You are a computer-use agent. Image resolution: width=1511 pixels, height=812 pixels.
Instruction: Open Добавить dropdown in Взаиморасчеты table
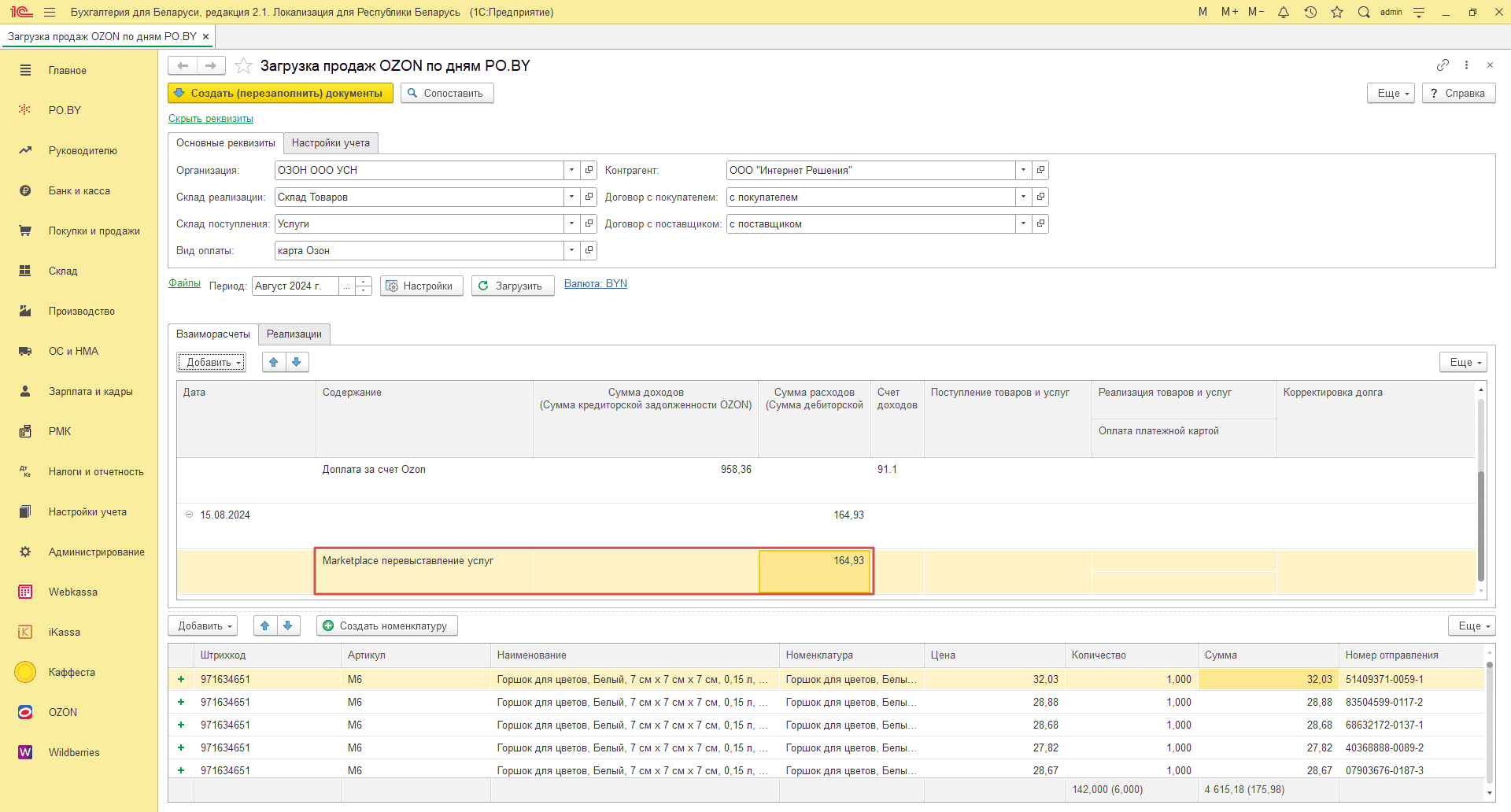(x=212, y=362)
